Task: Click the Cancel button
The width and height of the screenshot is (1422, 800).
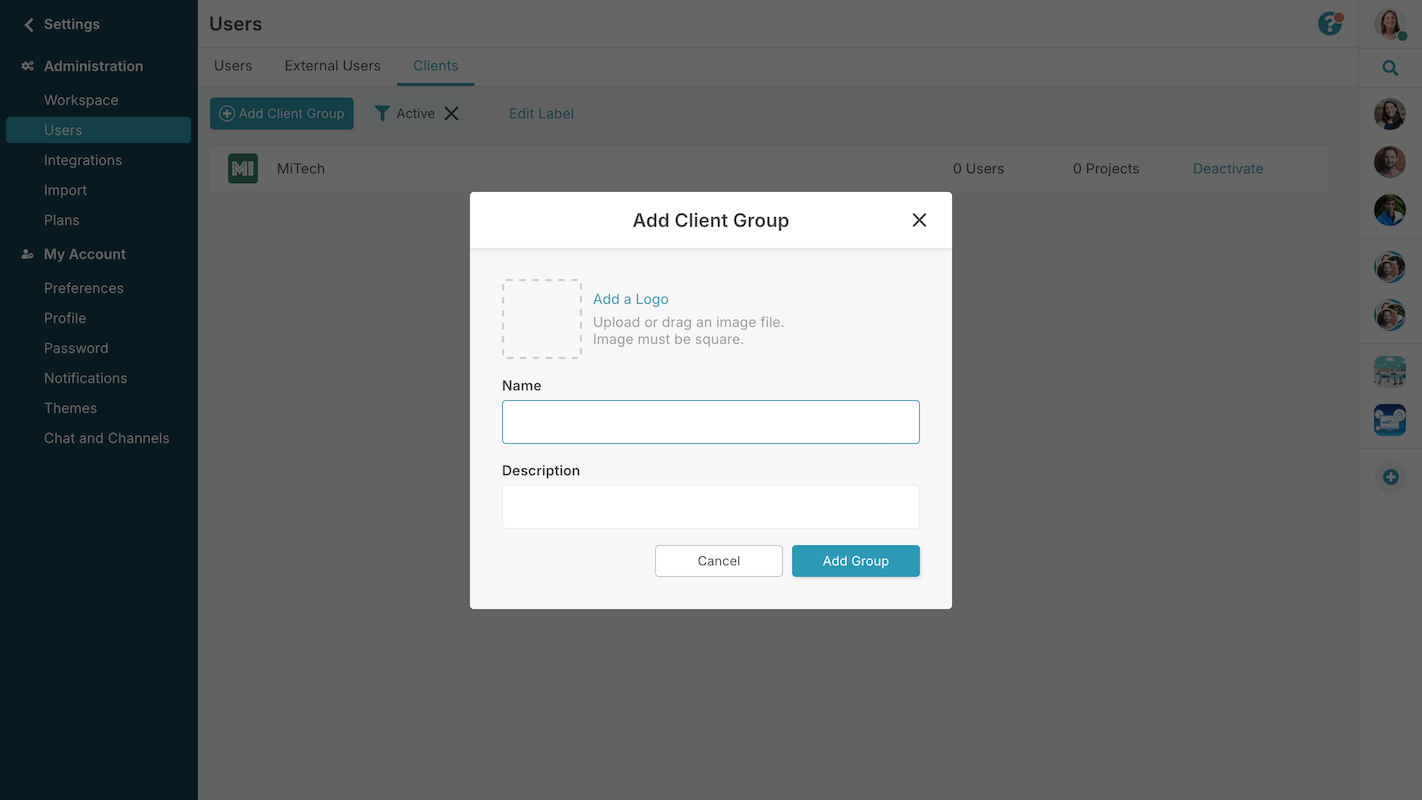Action: 719,561
